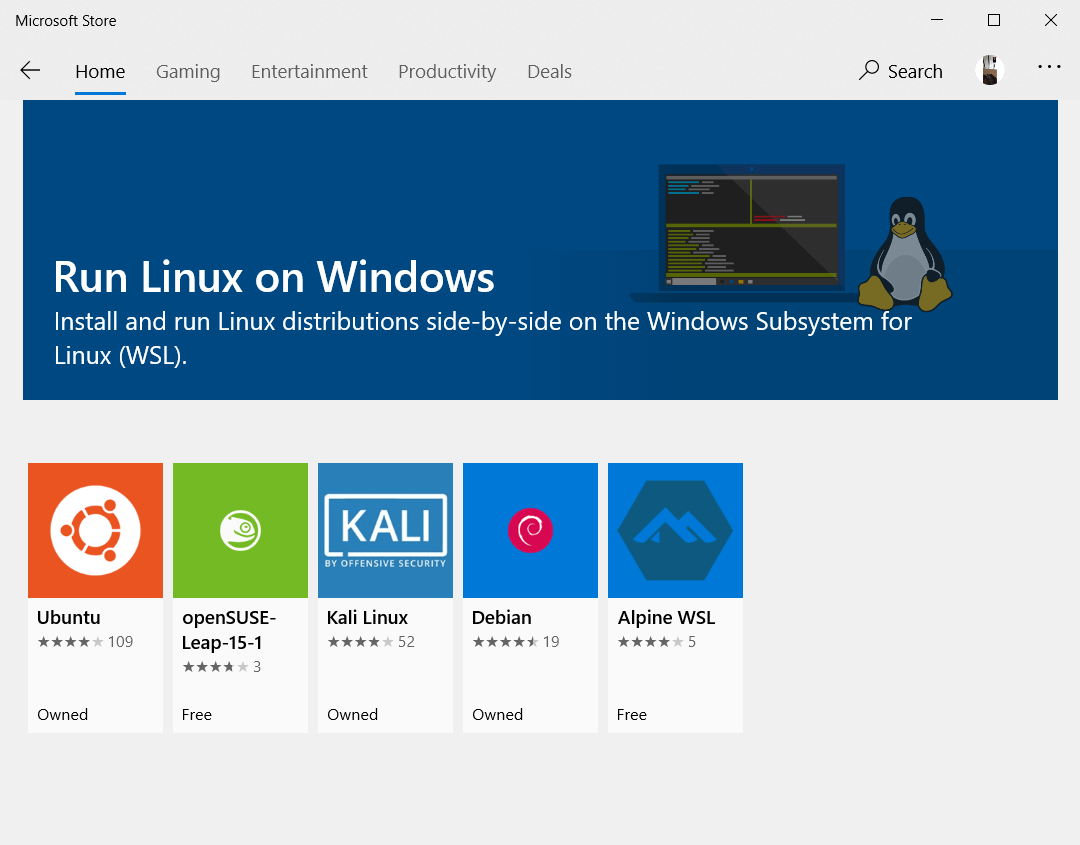Screen dimensions: 1080x845
Task: Switch to the Gaming tab
Action: [x=188, y=71]
